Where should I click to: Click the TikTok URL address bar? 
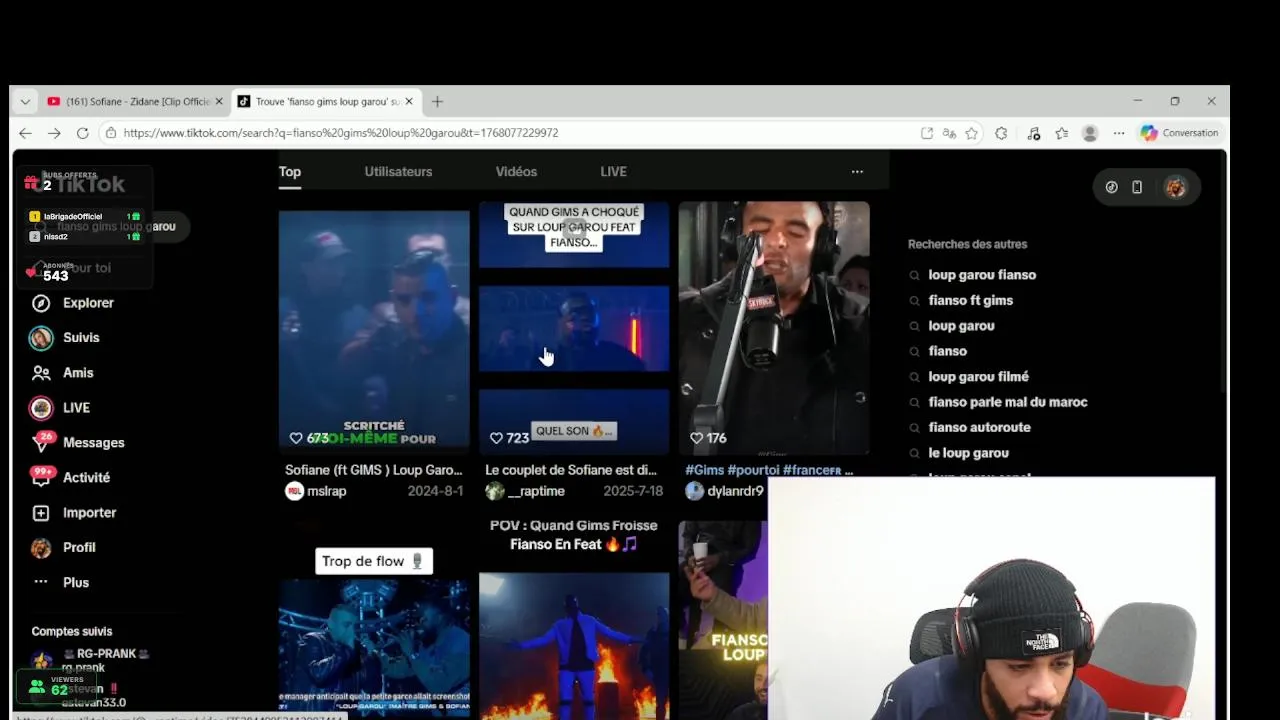[510, 133]
